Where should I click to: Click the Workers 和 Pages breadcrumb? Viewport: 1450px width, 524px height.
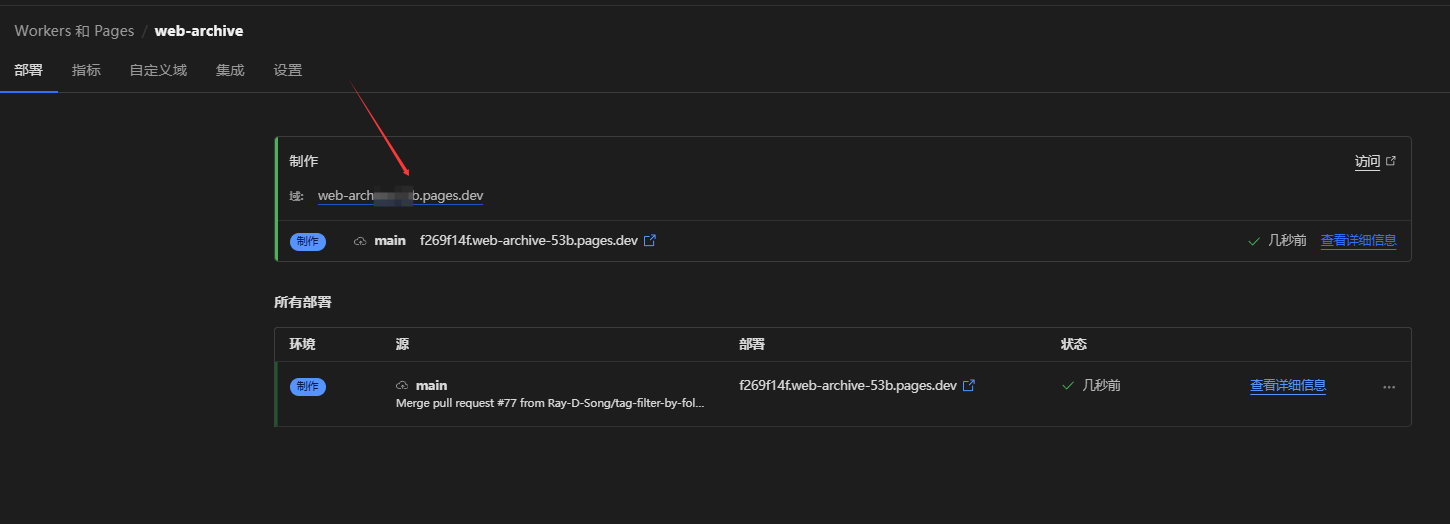coord(74,31)
